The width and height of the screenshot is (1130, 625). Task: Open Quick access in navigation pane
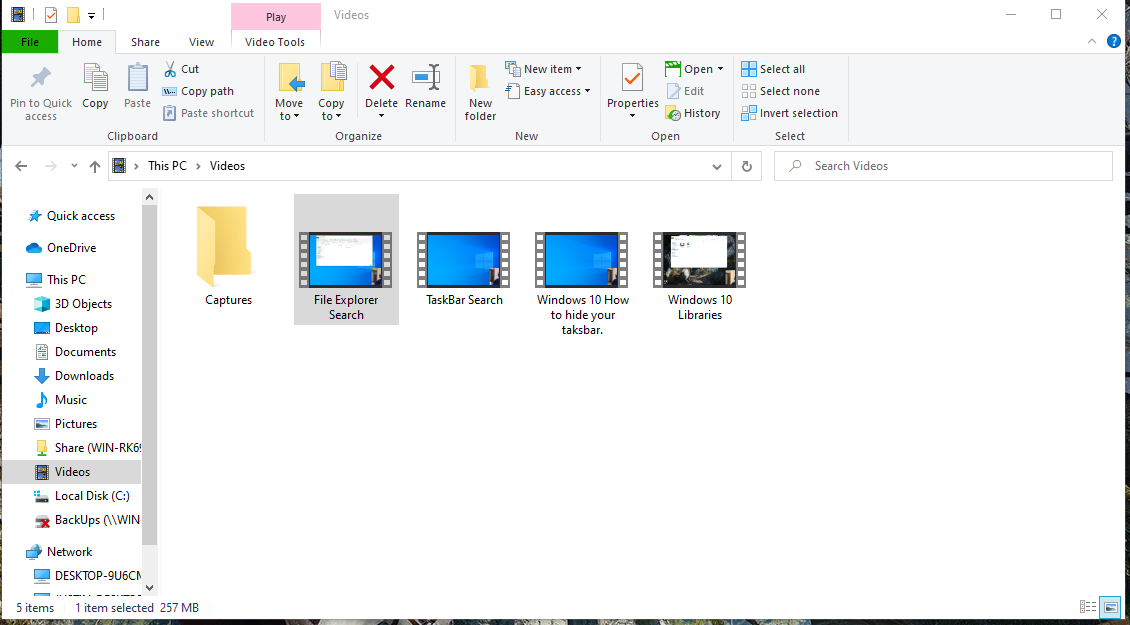(72, 216)
